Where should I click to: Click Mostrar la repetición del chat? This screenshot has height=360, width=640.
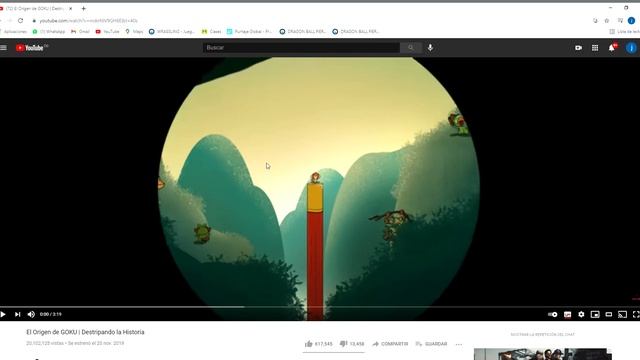coord(542,334)
